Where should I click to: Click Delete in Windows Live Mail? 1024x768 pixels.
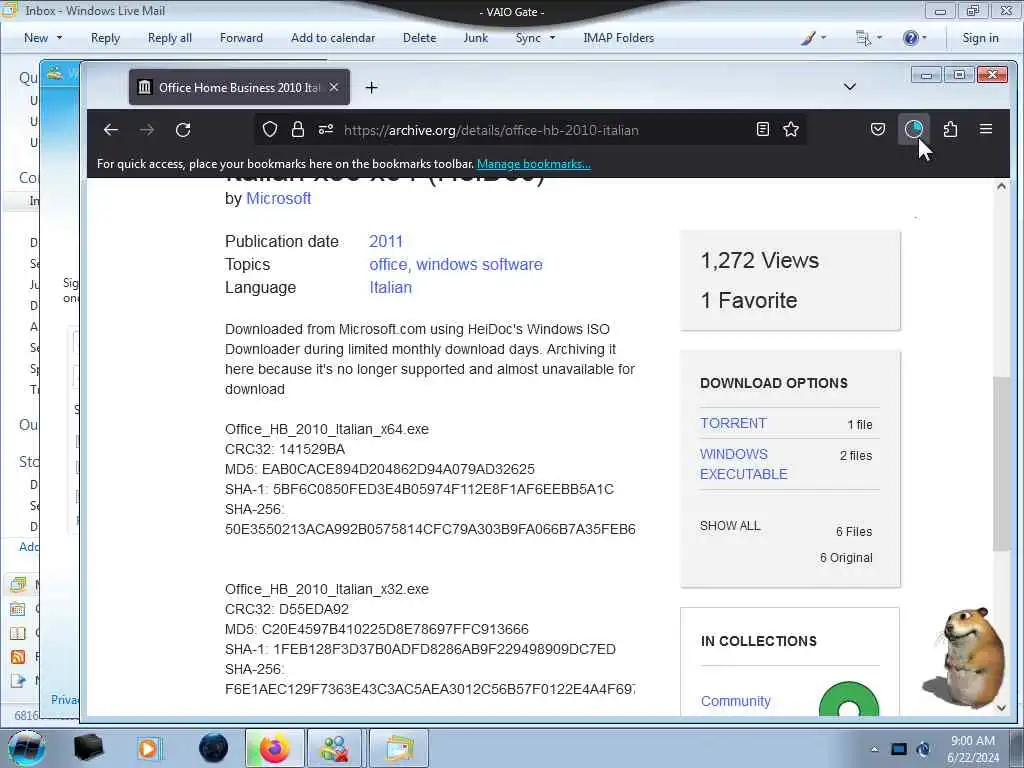coord(419,38)
